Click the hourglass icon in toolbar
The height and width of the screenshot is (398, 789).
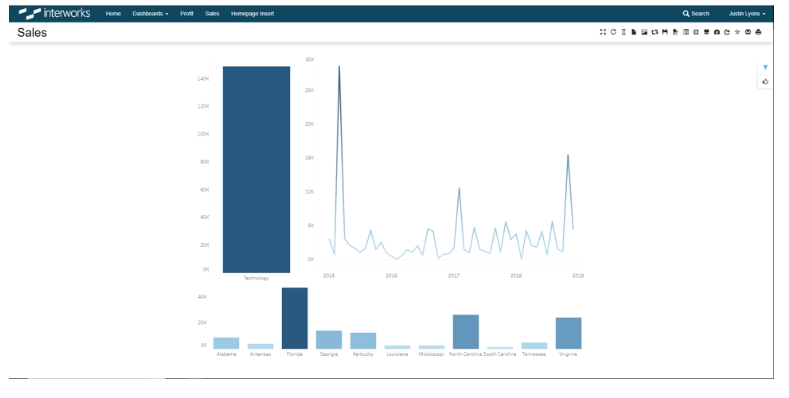point(623,32)
